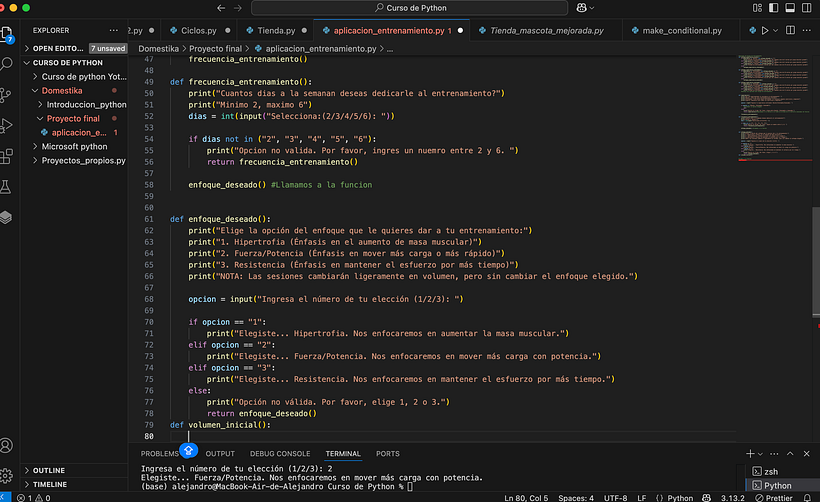Viewport: 820px width, 502px height.
Task: Toggle the bottom panel visibility
Action: pos(790,8)
